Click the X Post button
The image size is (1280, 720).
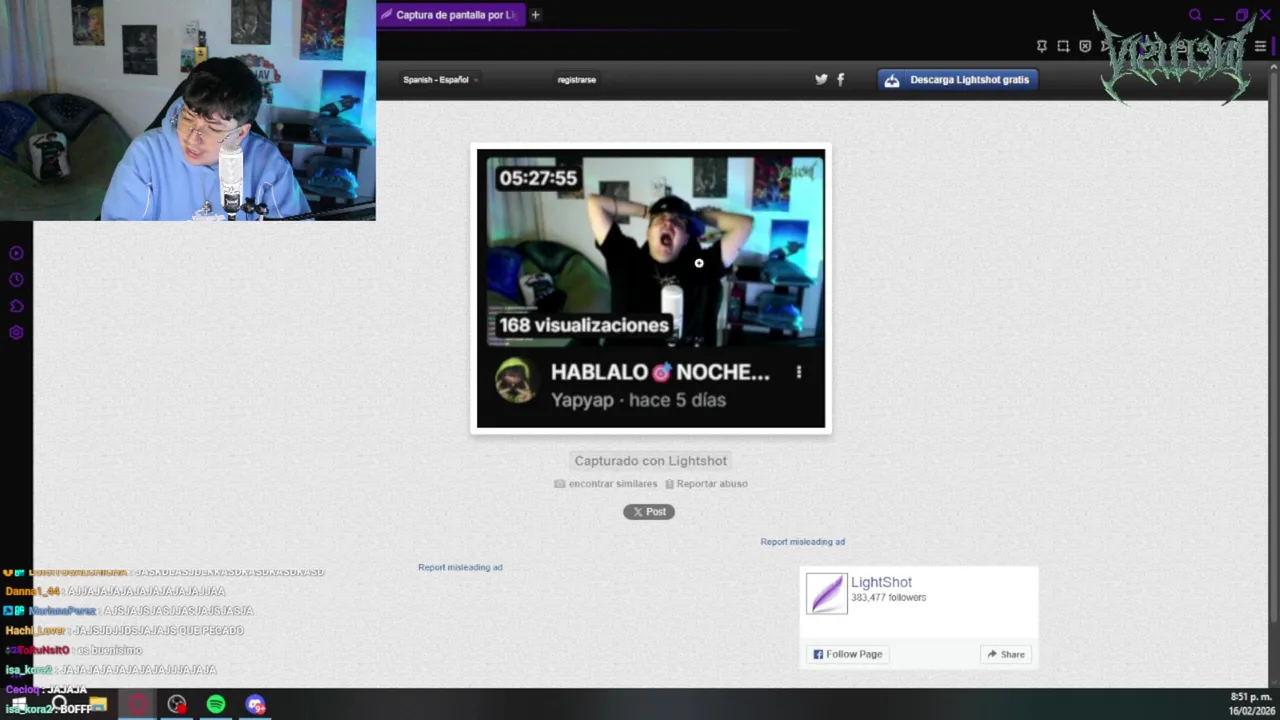[649, 512]
